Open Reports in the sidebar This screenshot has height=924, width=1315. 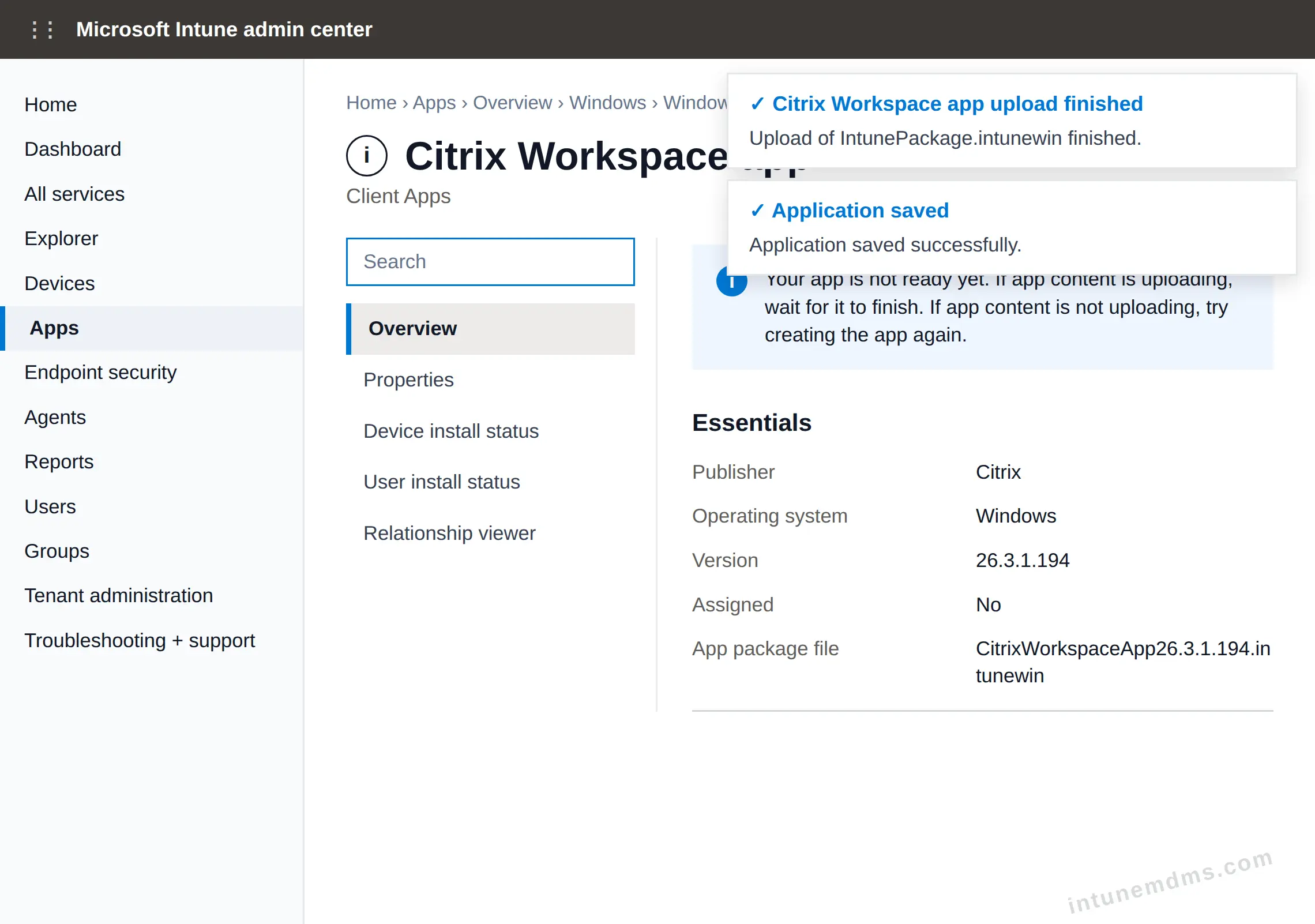(x=152, y=462)
